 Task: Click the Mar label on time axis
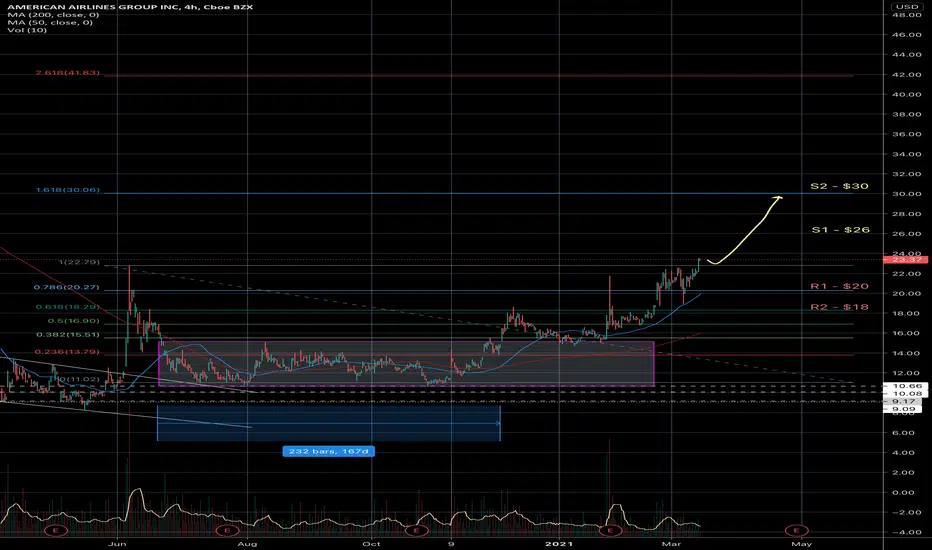tap(671, 543)
